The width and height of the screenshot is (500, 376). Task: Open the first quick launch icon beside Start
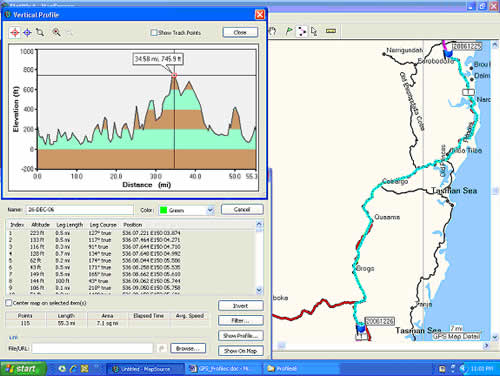[x=62, y=369]
